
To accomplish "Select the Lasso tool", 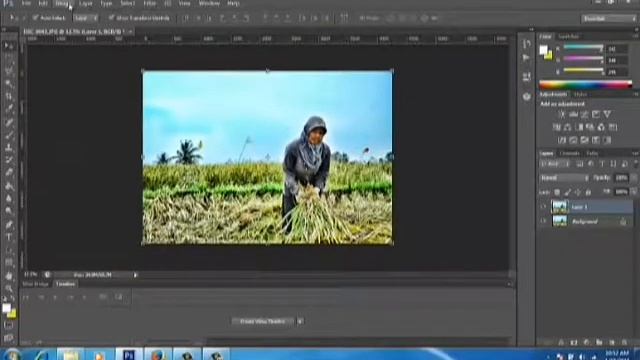I will [x=8, y=71].
